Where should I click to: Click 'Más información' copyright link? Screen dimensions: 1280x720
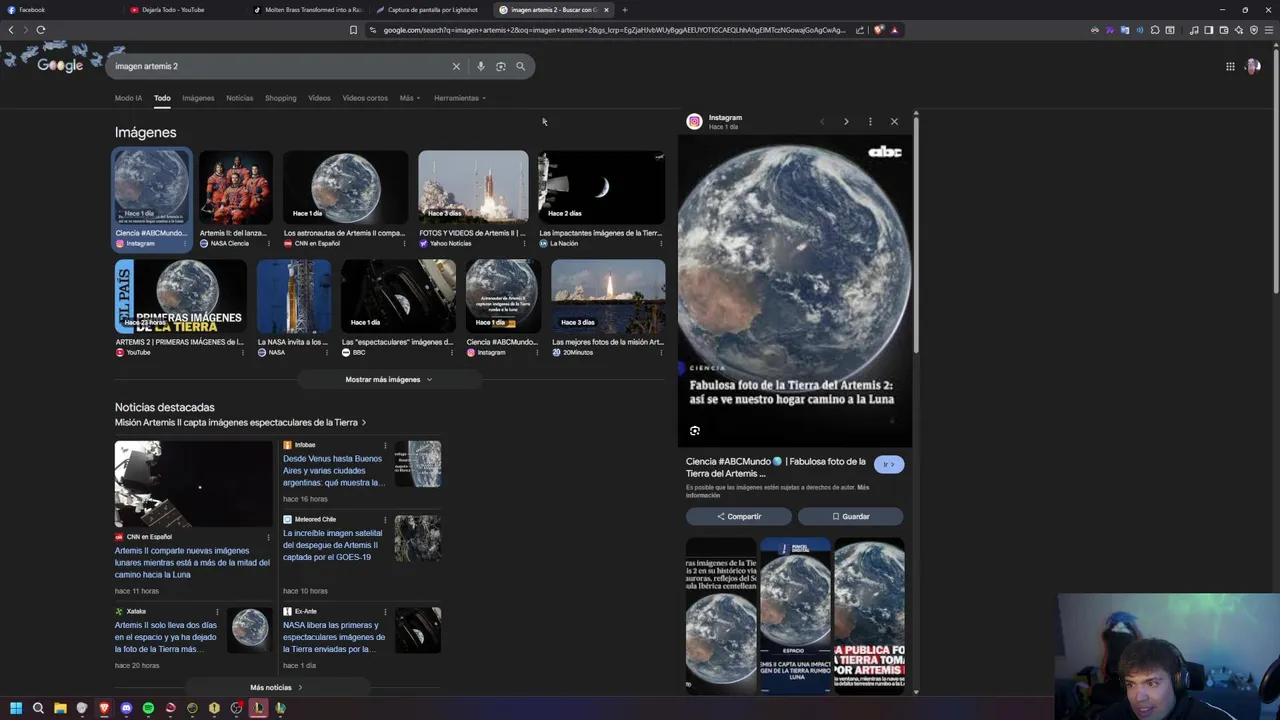point(777,491)
